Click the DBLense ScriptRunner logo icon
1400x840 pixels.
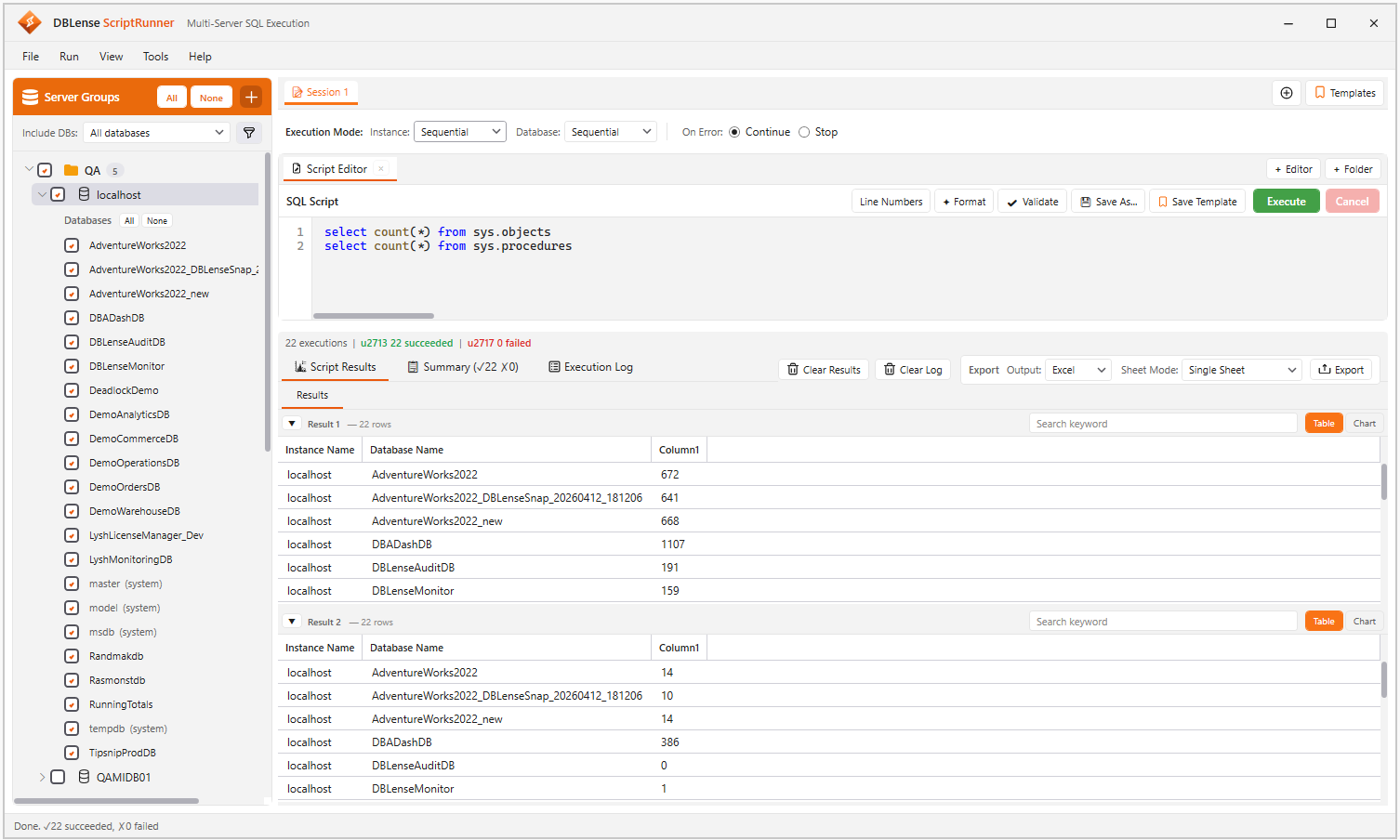[x=30, y=22]
